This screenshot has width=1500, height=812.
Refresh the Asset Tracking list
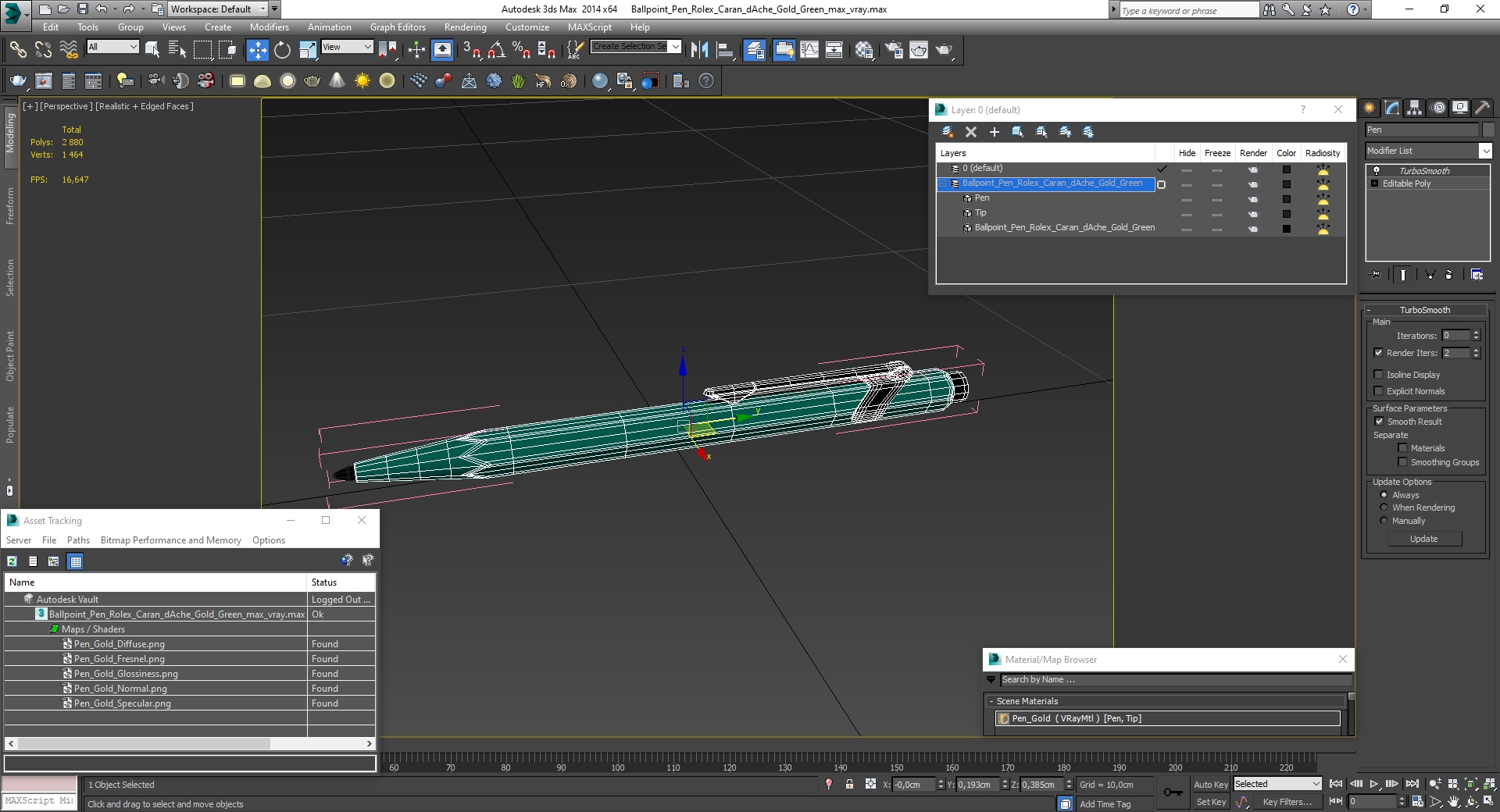coord(12,561)
